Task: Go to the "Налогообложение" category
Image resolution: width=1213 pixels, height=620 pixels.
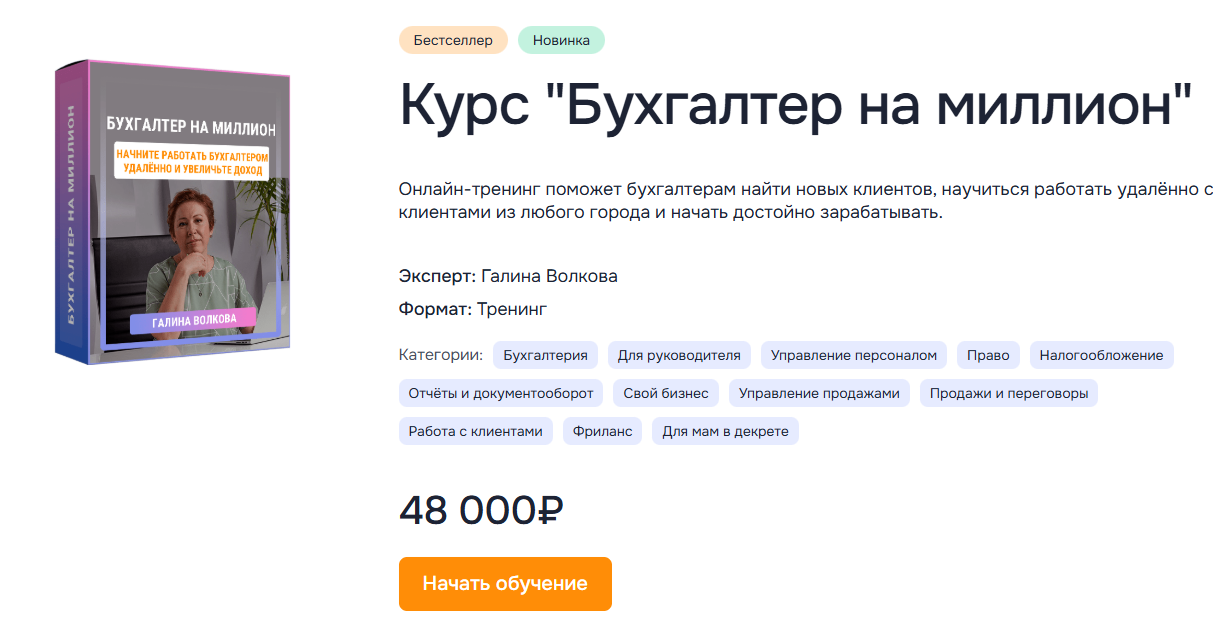Action: point(1101,355)
